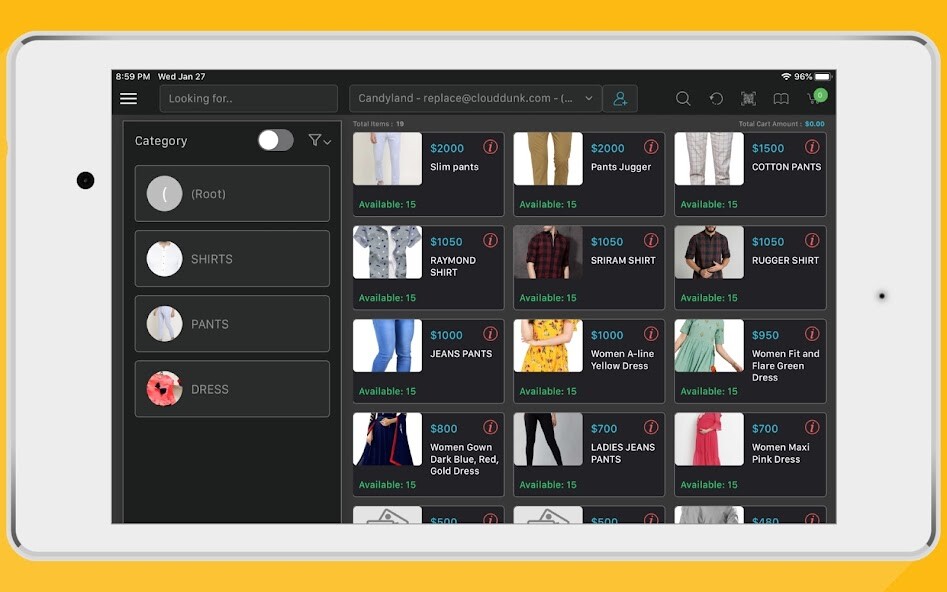Click the $1500 price of COTTON PANTS
This screenshot has height=592, width=947.
[x=768, y=149]
